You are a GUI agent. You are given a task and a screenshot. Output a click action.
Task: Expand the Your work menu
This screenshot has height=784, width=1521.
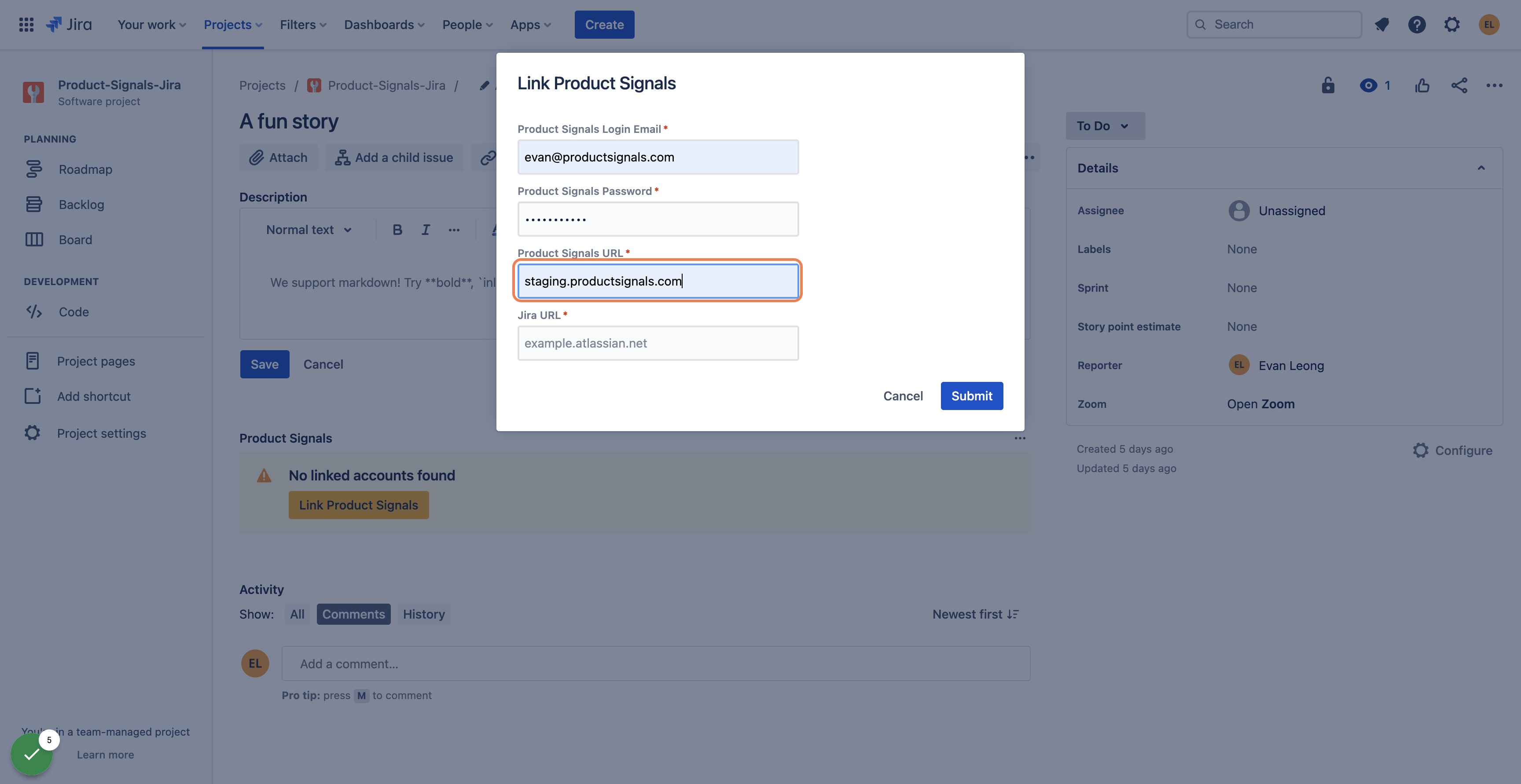click(152, 24)
